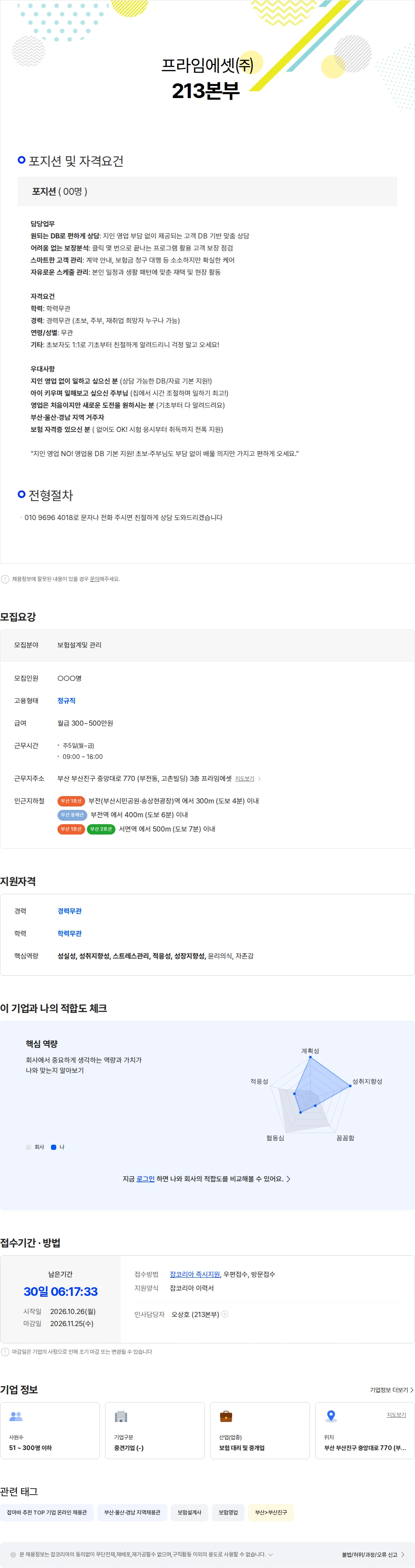Expand contact info icon beside 오상호
415x1568 pixels.
[x=225, y=1314]
